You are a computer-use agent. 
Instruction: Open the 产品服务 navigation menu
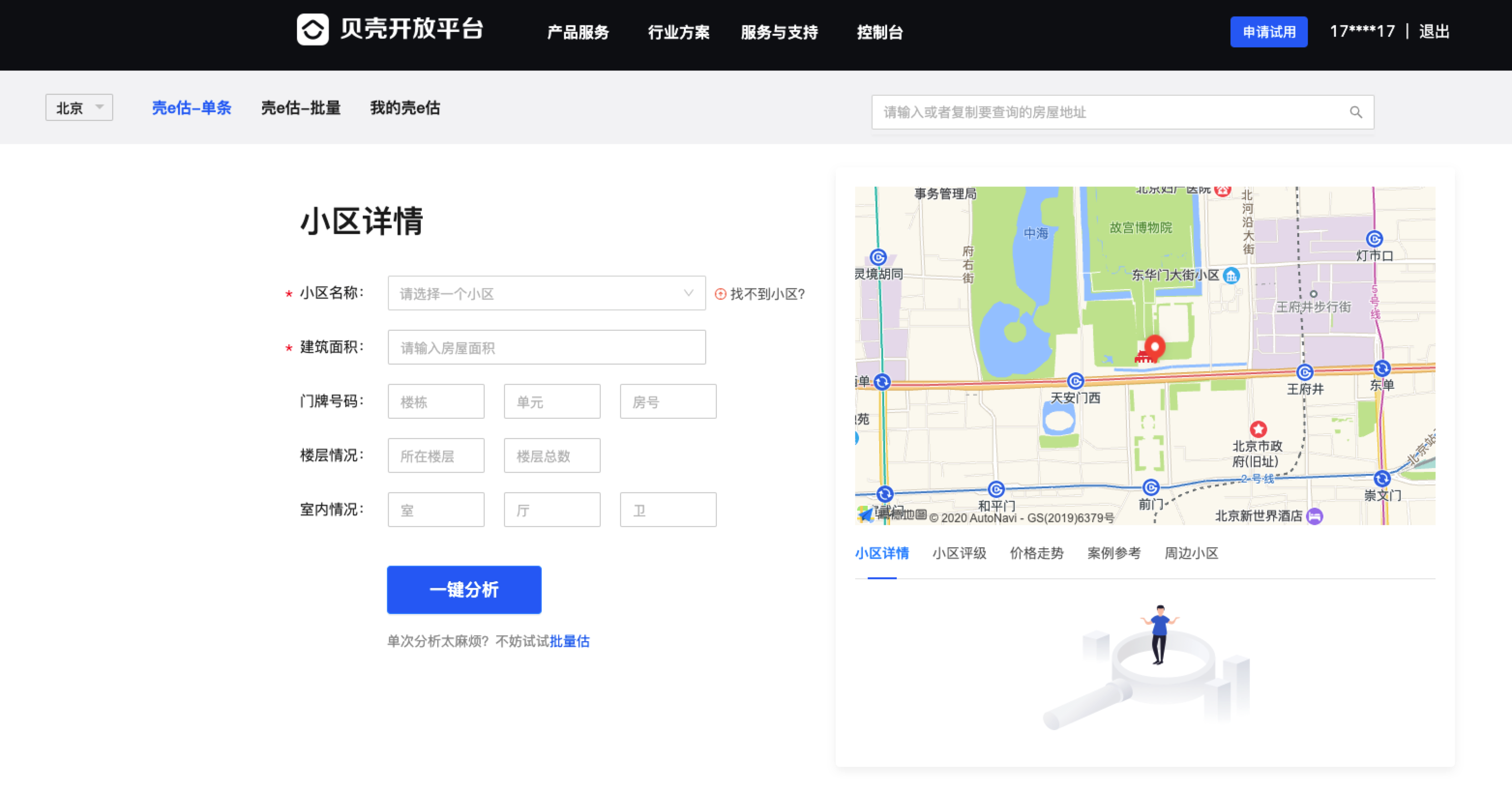tap(578, 32)
